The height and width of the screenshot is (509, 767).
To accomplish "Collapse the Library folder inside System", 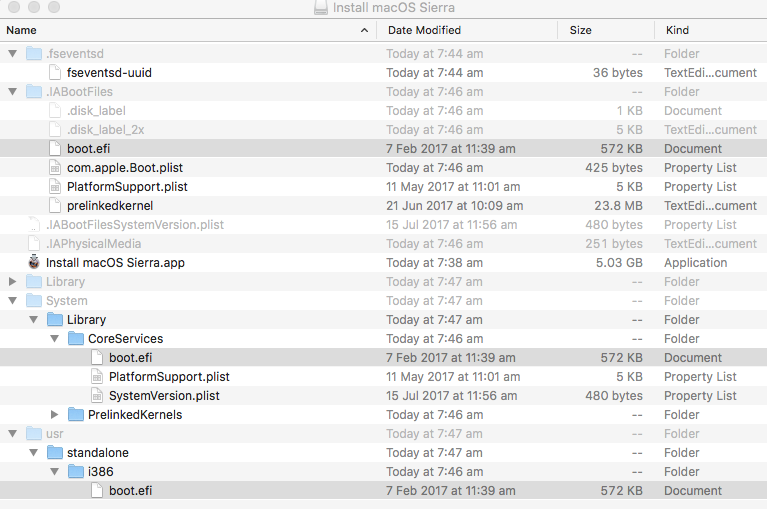I will tap(34, 320).
